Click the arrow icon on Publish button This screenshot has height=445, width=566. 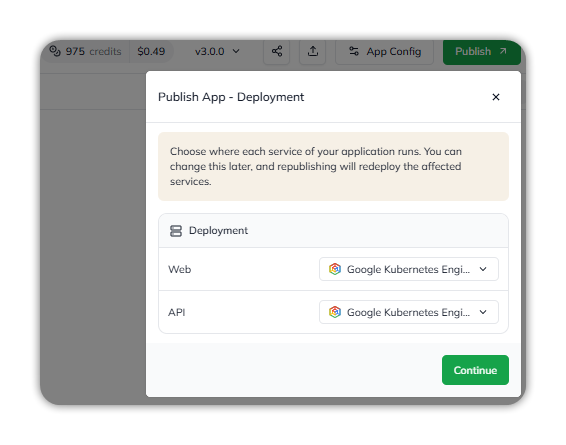(503, 51)
